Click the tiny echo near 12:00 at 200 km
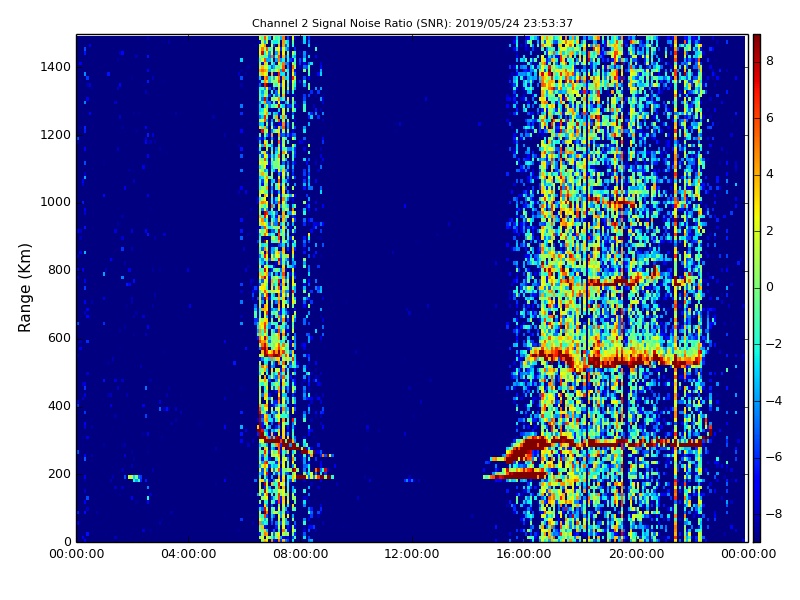The width and height of the screenshot is (800, 600). coord(409,480)
